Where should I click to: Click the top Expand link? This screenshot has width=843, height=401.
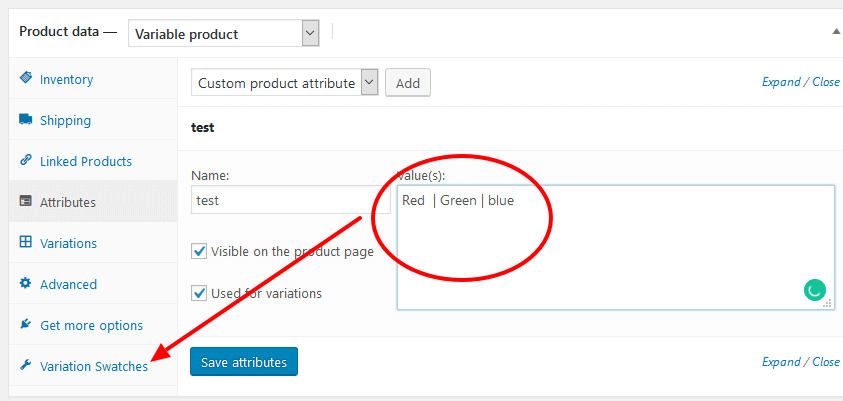[x=781, y=82]
